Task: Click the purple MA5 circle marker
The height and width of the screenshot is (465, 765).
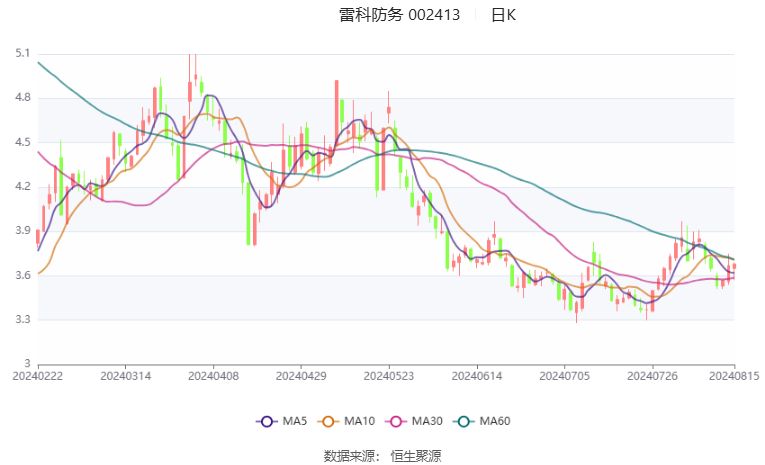Action: pyautogui.click(x=266, y=422)
